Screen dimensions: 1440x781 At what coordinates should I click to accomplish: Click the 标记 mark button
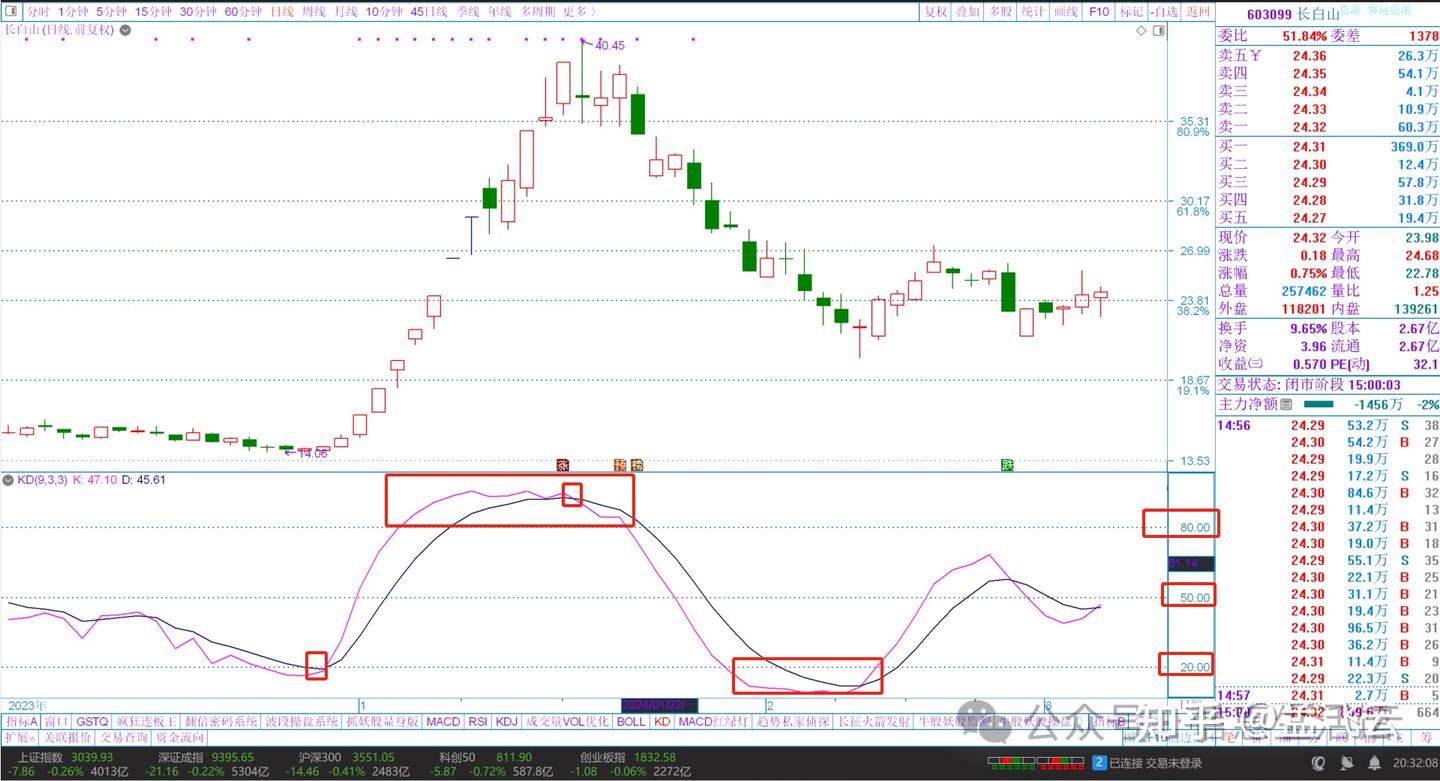(x=1131, y=12)
